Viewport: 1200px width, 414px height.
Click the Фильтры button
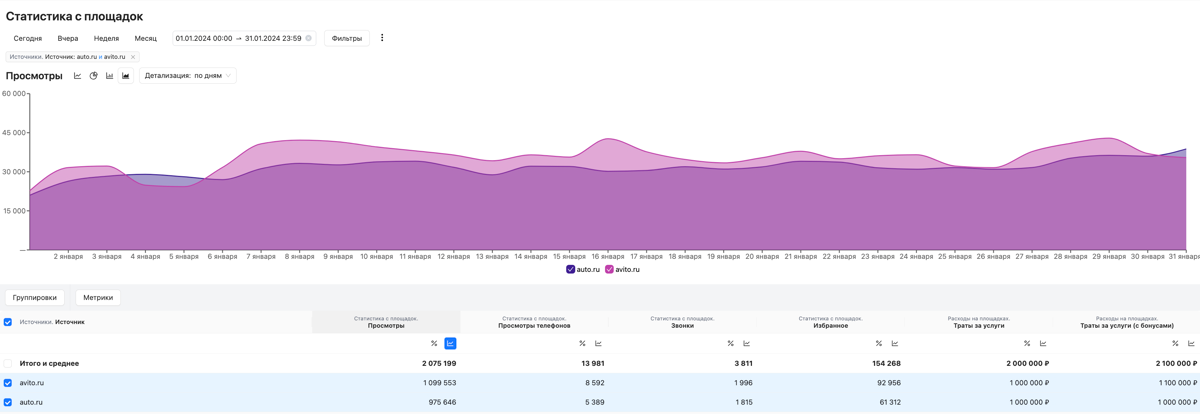coord(347,38)
